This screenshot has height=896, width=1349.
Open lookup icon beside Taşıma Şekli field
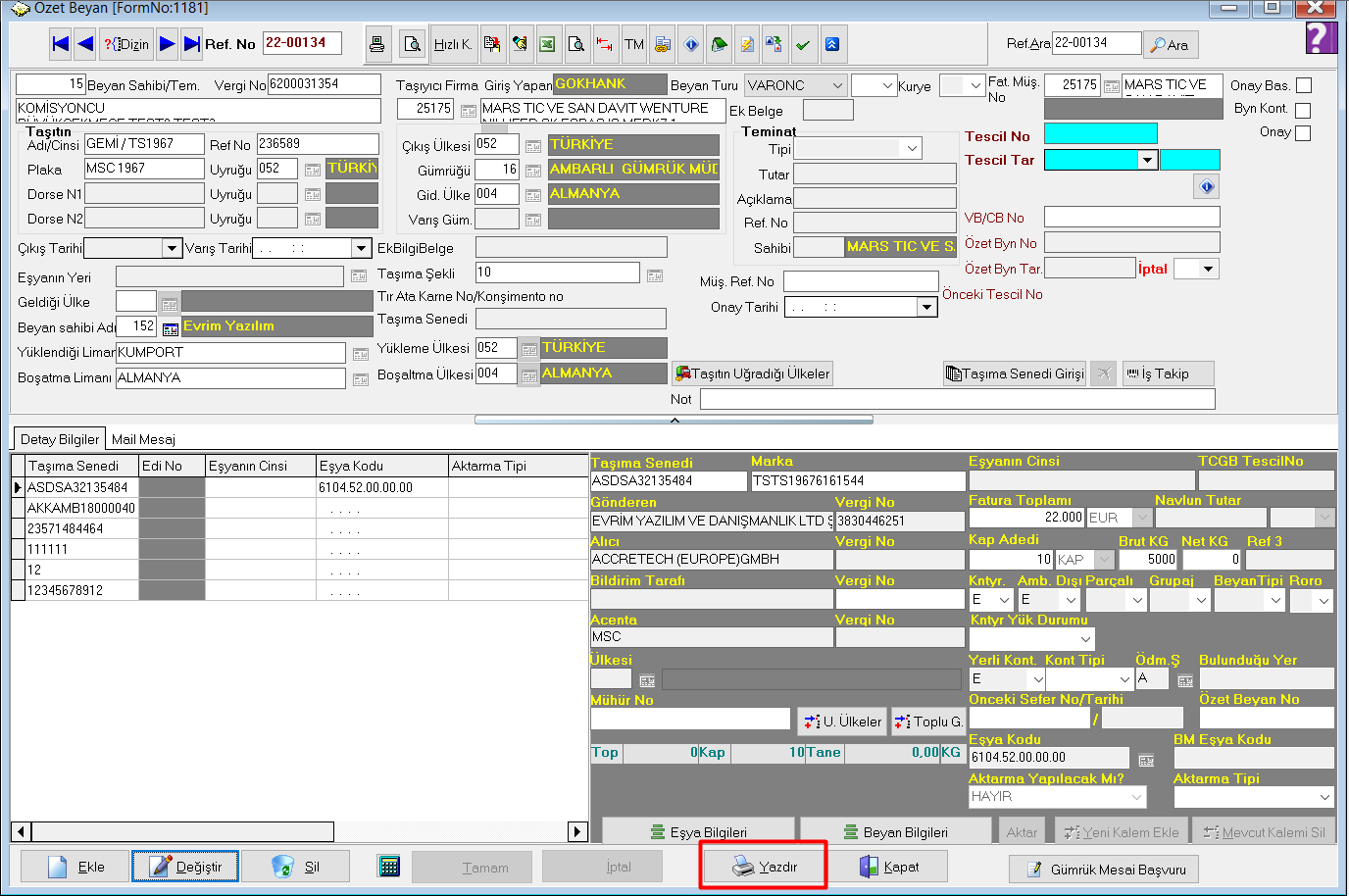click(x=655, y=275)
